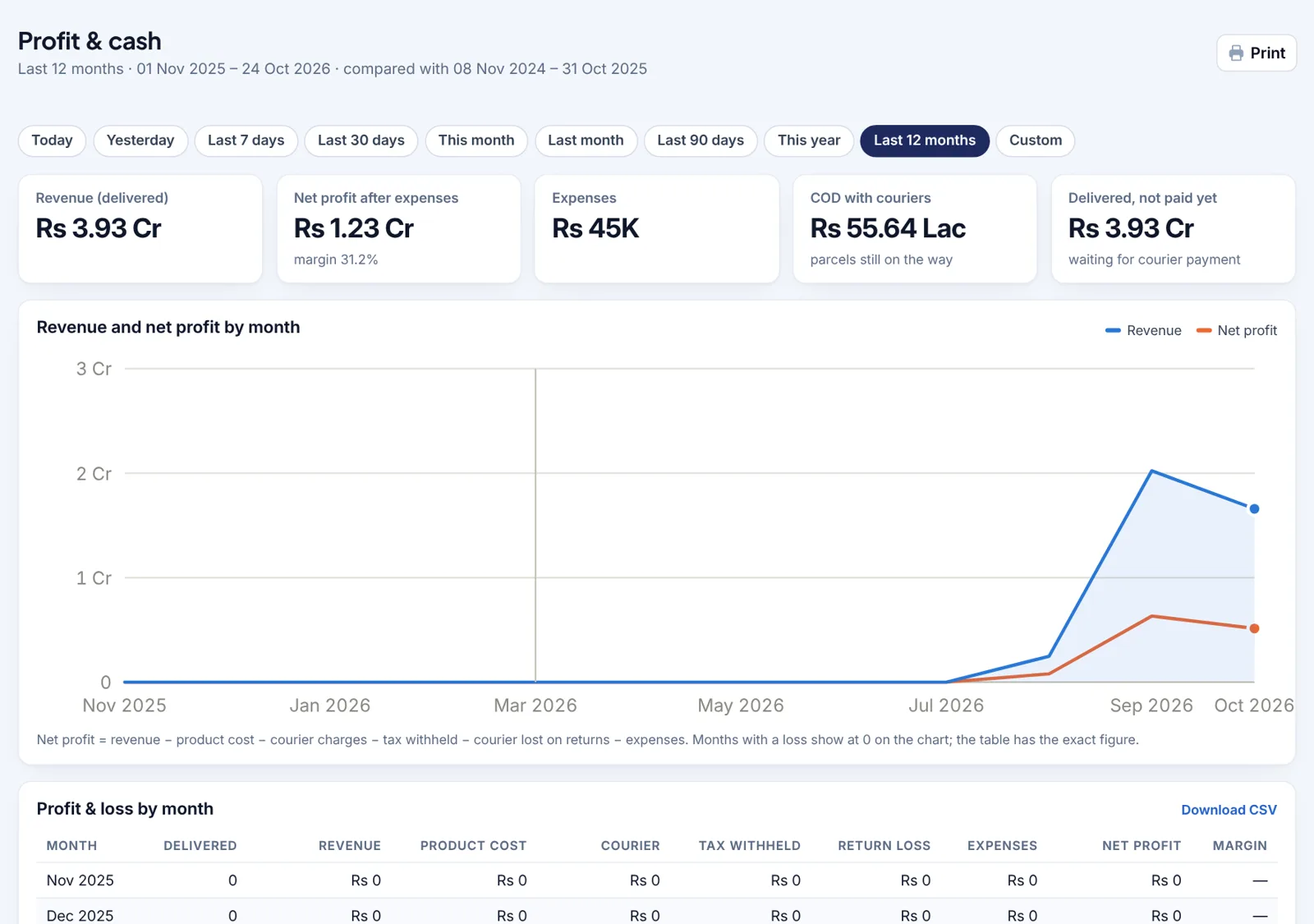Open the Custom date range option

pyautogui.click(x=1036, y=140)
